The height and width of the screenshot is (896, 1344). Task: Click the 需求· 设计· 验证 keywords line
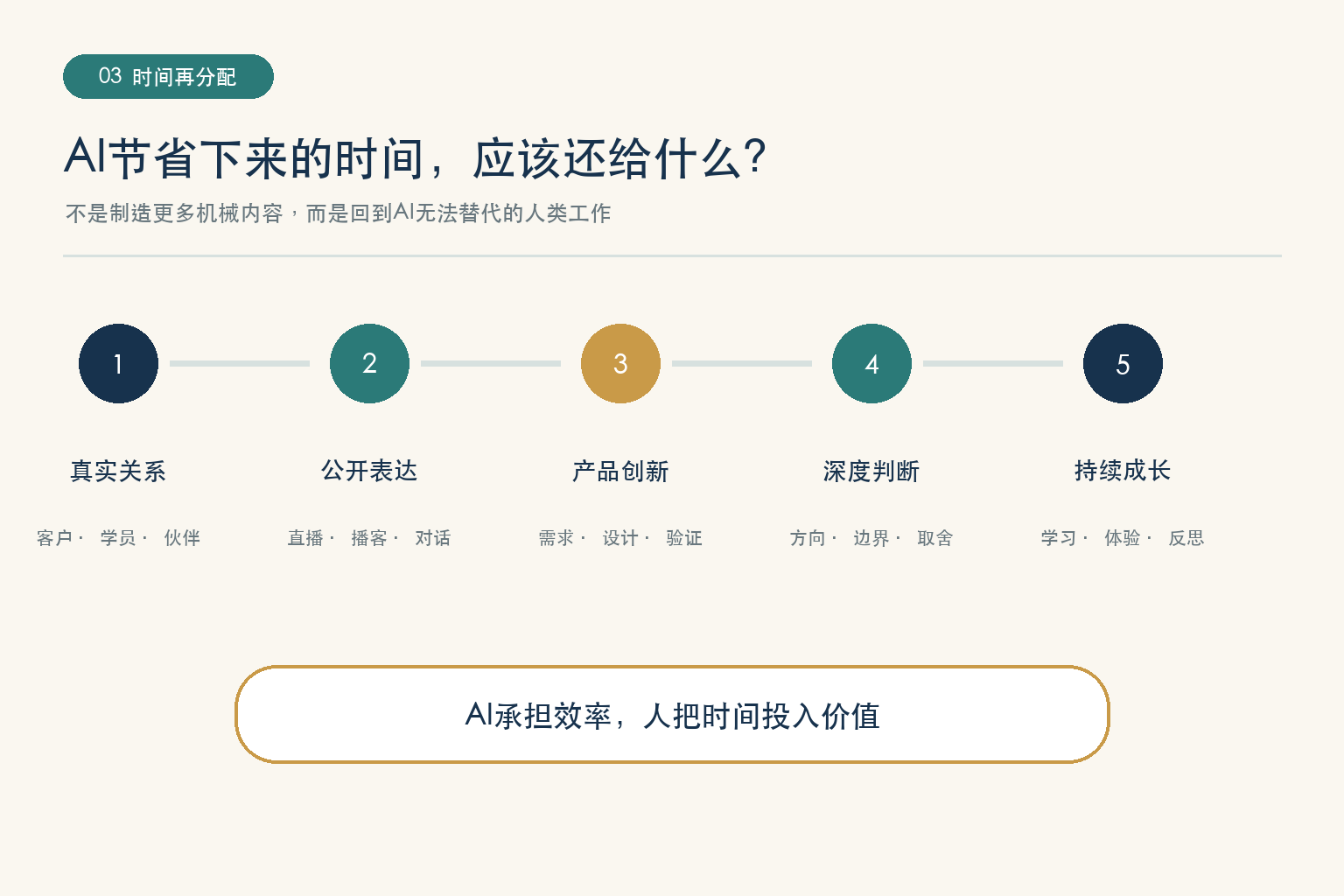pyautogui.click(x=620, y=537)
